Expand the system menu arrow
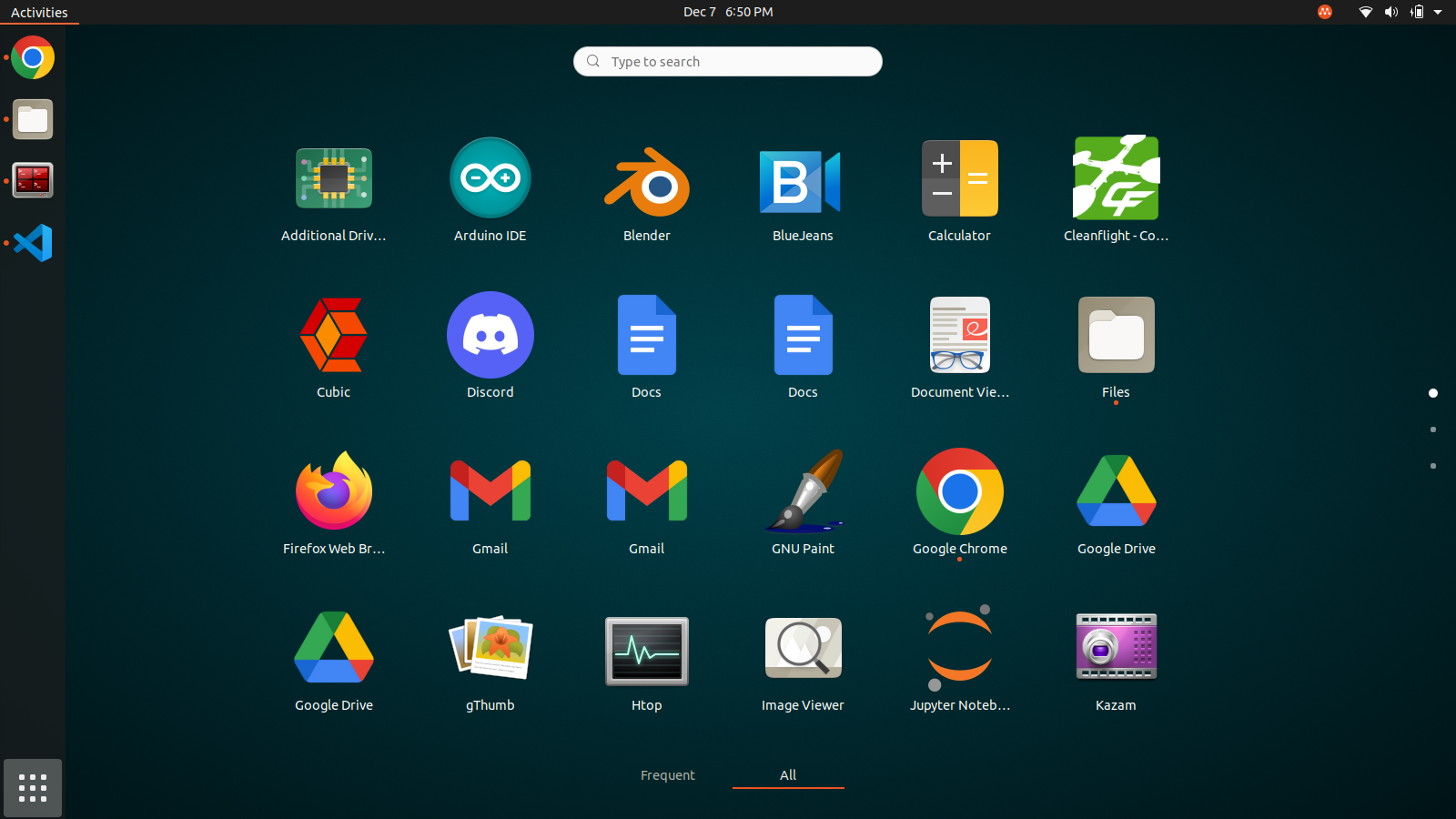 [1438, 12]
